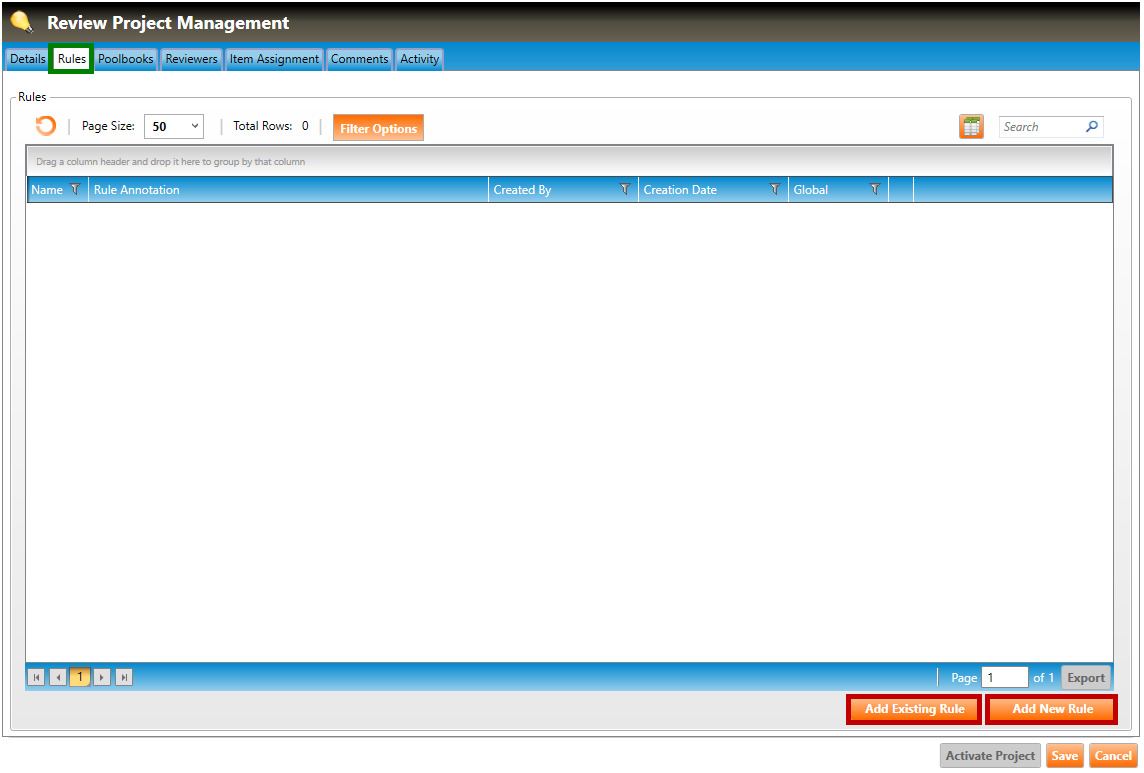The width and height of the screenshot is (1144, 773).
Task: Go to the first page of results
Action: tap(37, 678)
